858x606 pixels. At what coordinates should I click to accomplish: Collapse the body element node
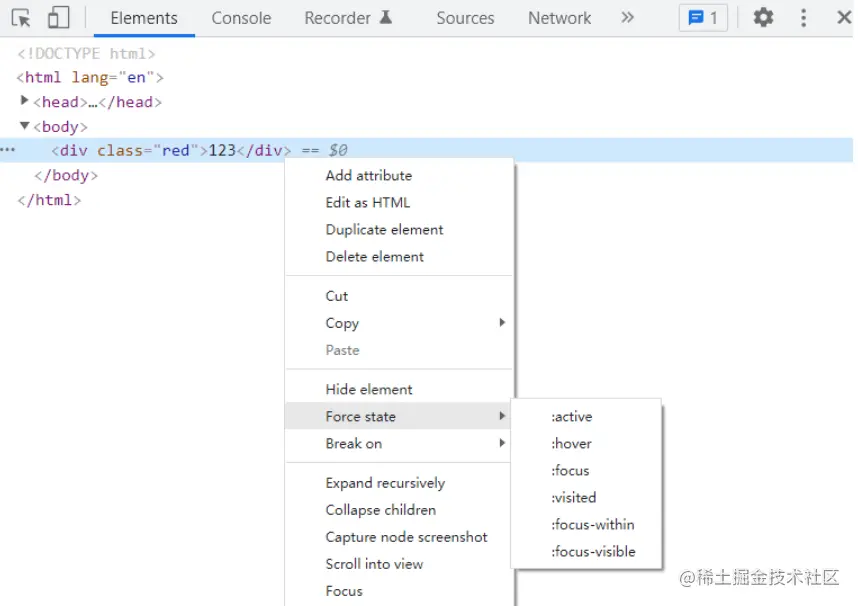pos(24,125)
